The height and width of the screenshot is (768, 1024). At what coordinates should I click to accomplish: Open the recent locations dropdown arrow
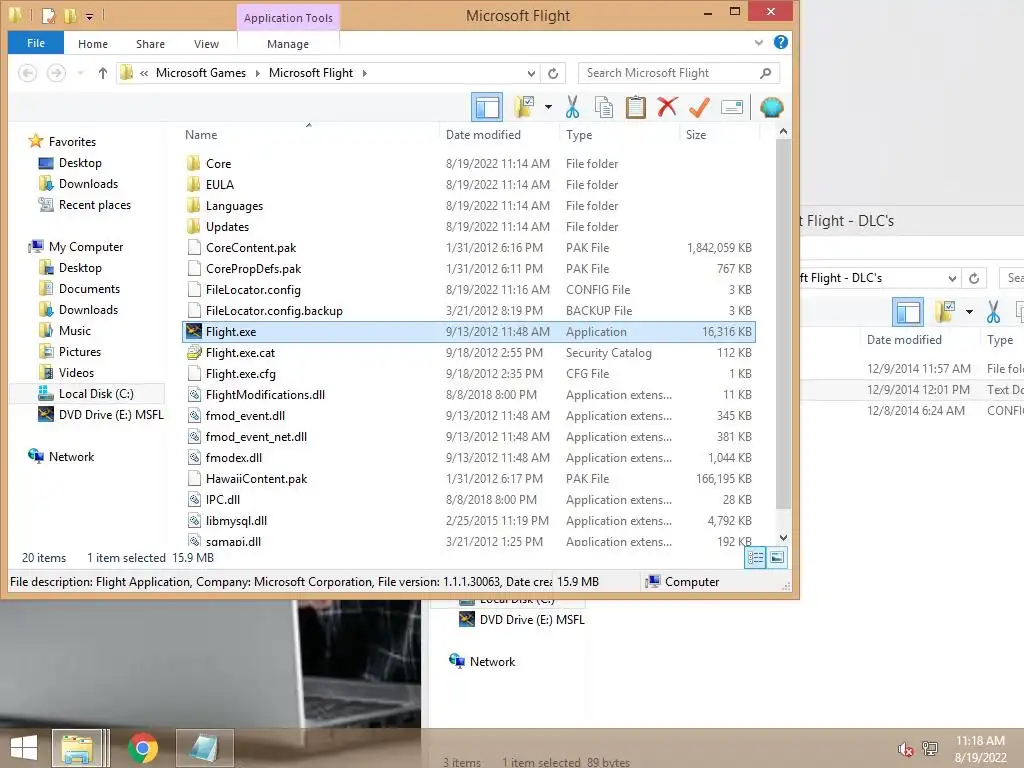pos(80,73)
